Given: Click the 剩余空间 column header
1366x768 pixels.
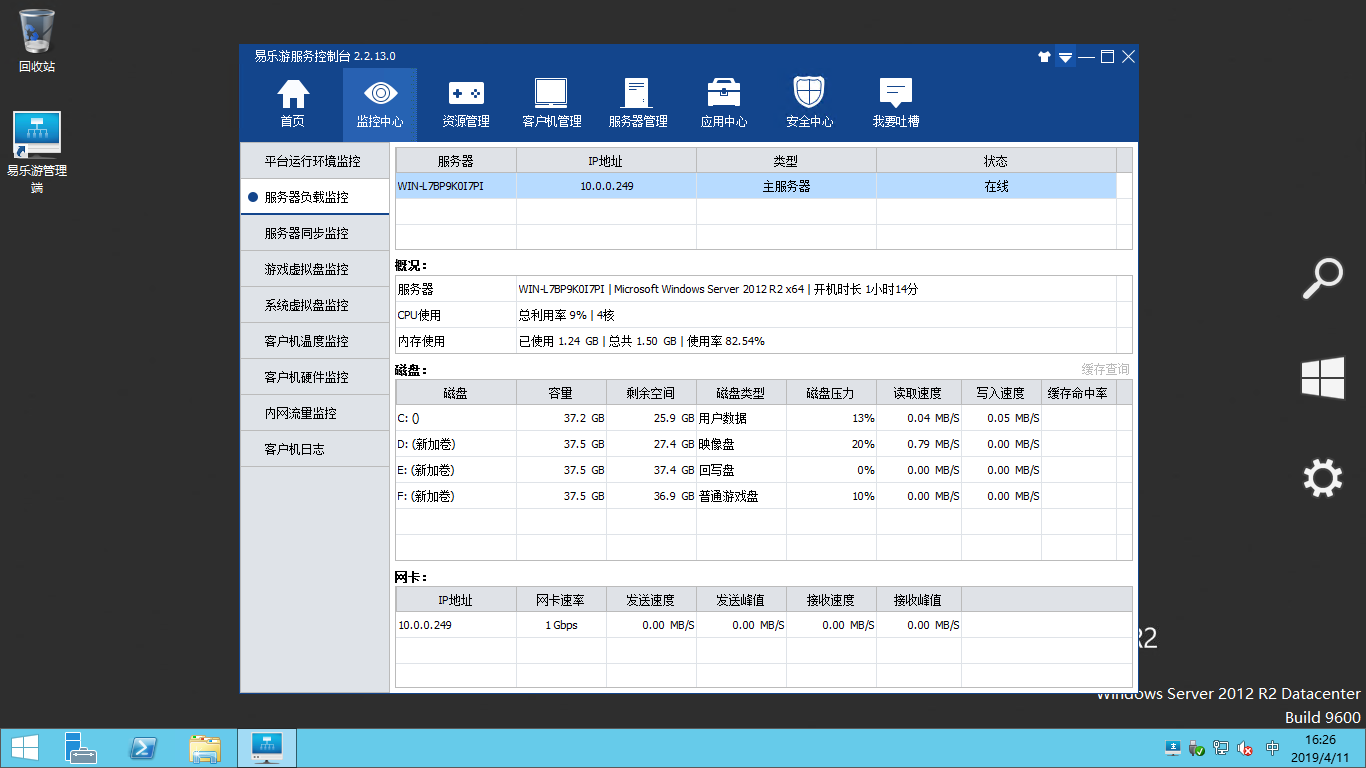Looking at the screenshot, I should [651, 393].
